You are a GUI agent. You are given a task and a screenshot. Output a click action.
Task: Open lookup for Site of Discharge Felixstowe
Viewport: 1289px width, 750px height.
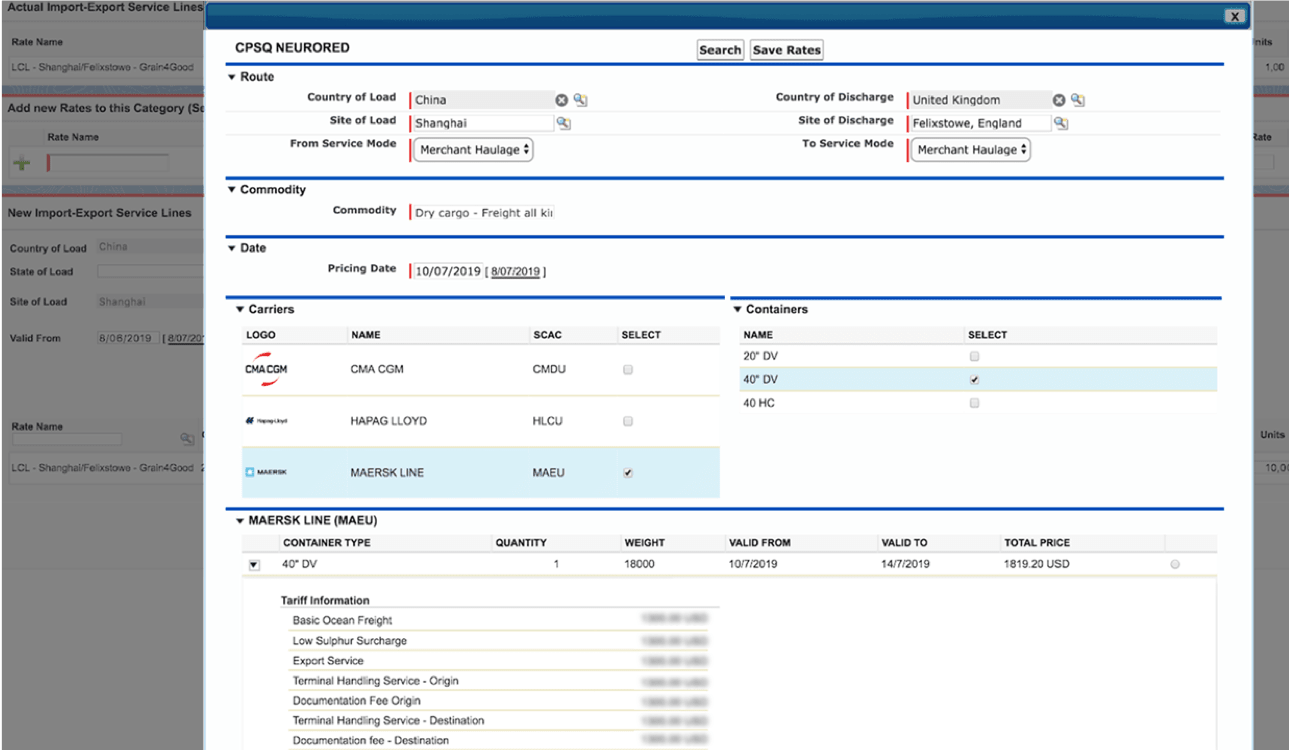coord(1061,123)
